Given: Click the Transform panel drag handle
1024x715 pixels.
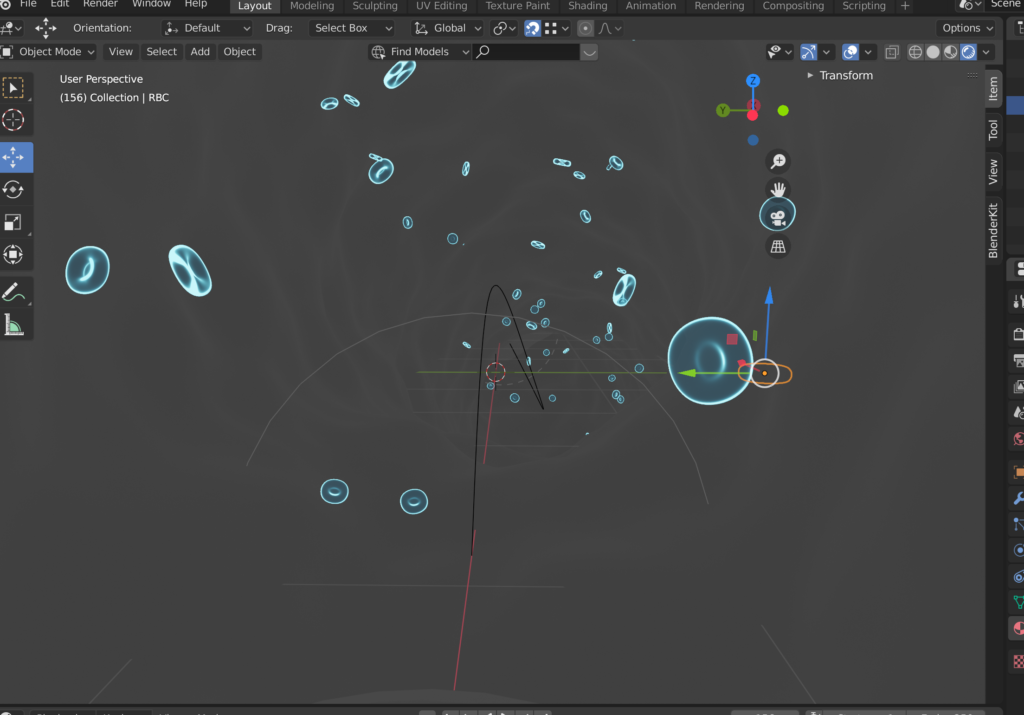Looking at the screenshot, I should point(972,75).
